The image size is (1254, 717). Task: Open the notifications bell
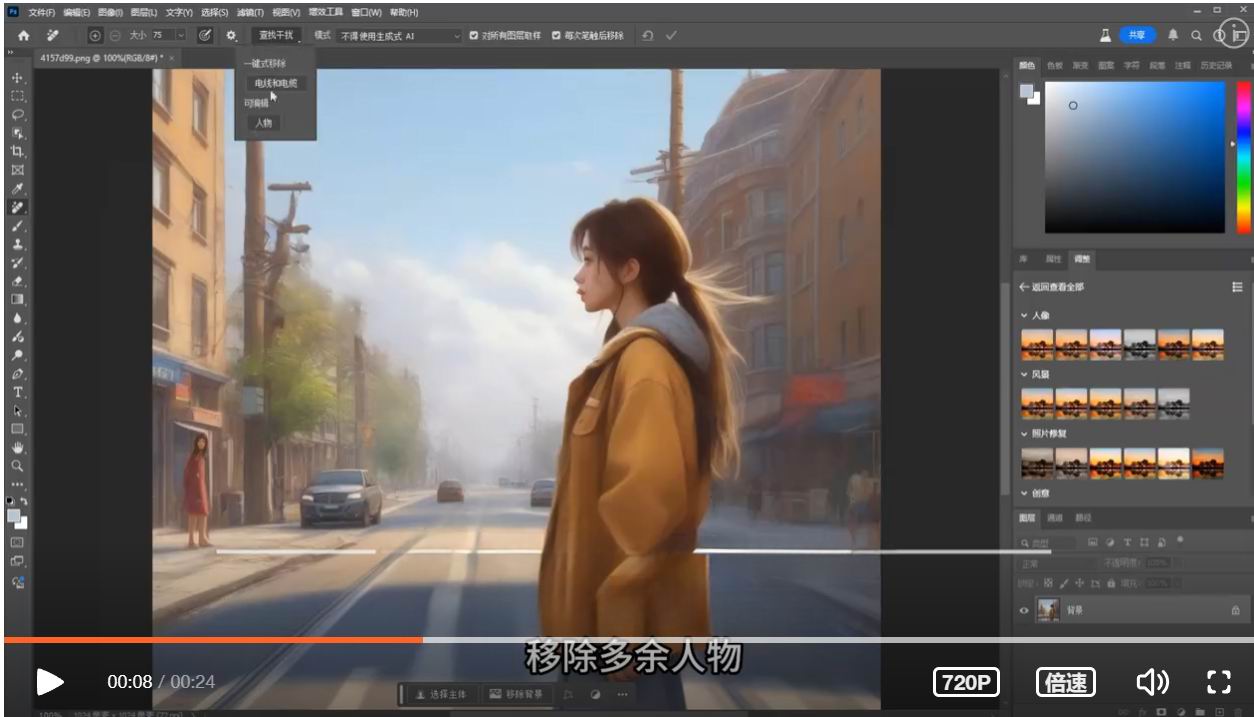point(1172,35)
